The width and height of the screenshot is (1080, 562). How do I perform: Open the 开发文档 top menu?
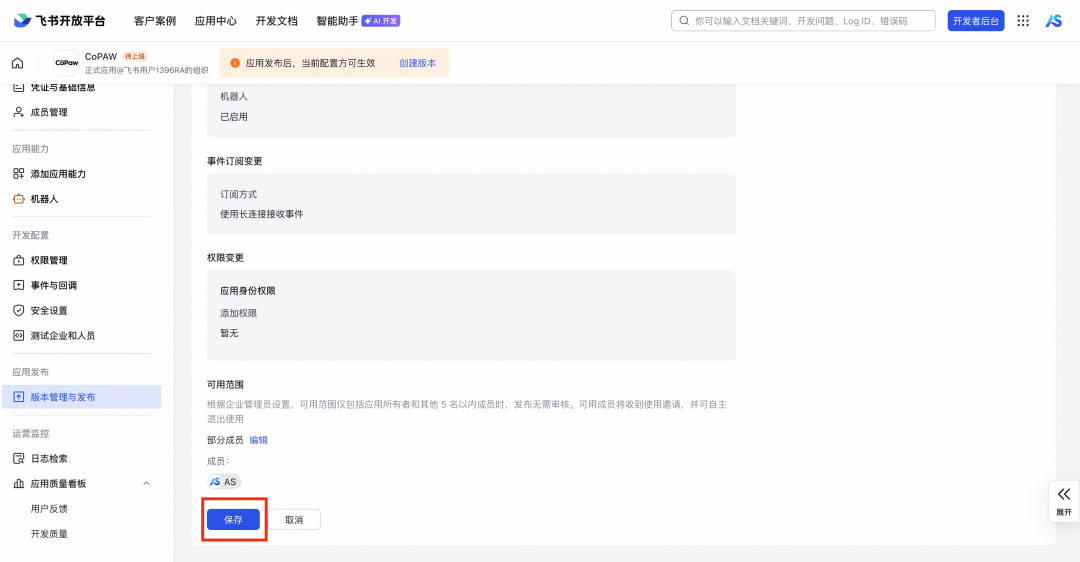tap(276, 20)
